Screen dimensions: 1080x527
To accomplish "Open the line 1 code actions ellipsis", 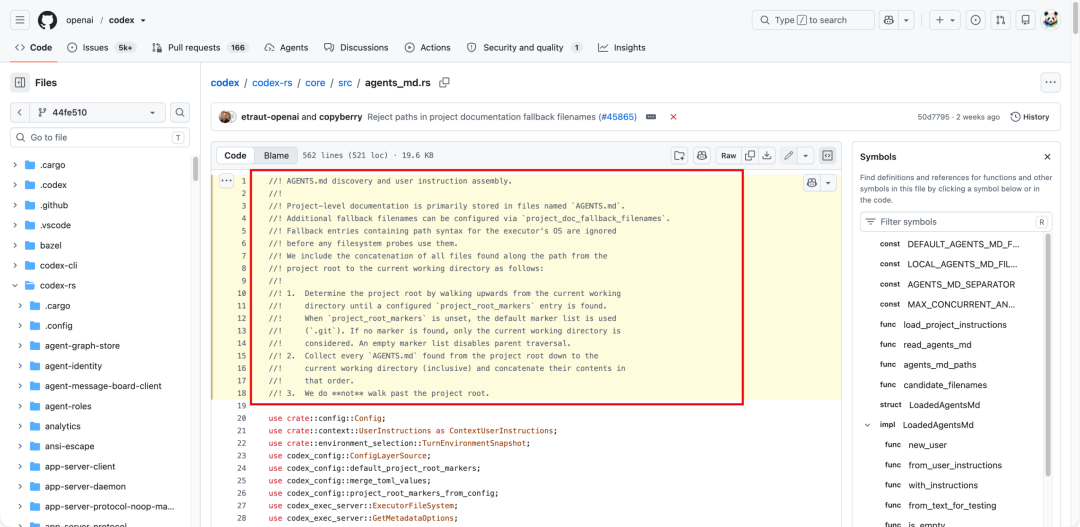I will tap(227, 181).
